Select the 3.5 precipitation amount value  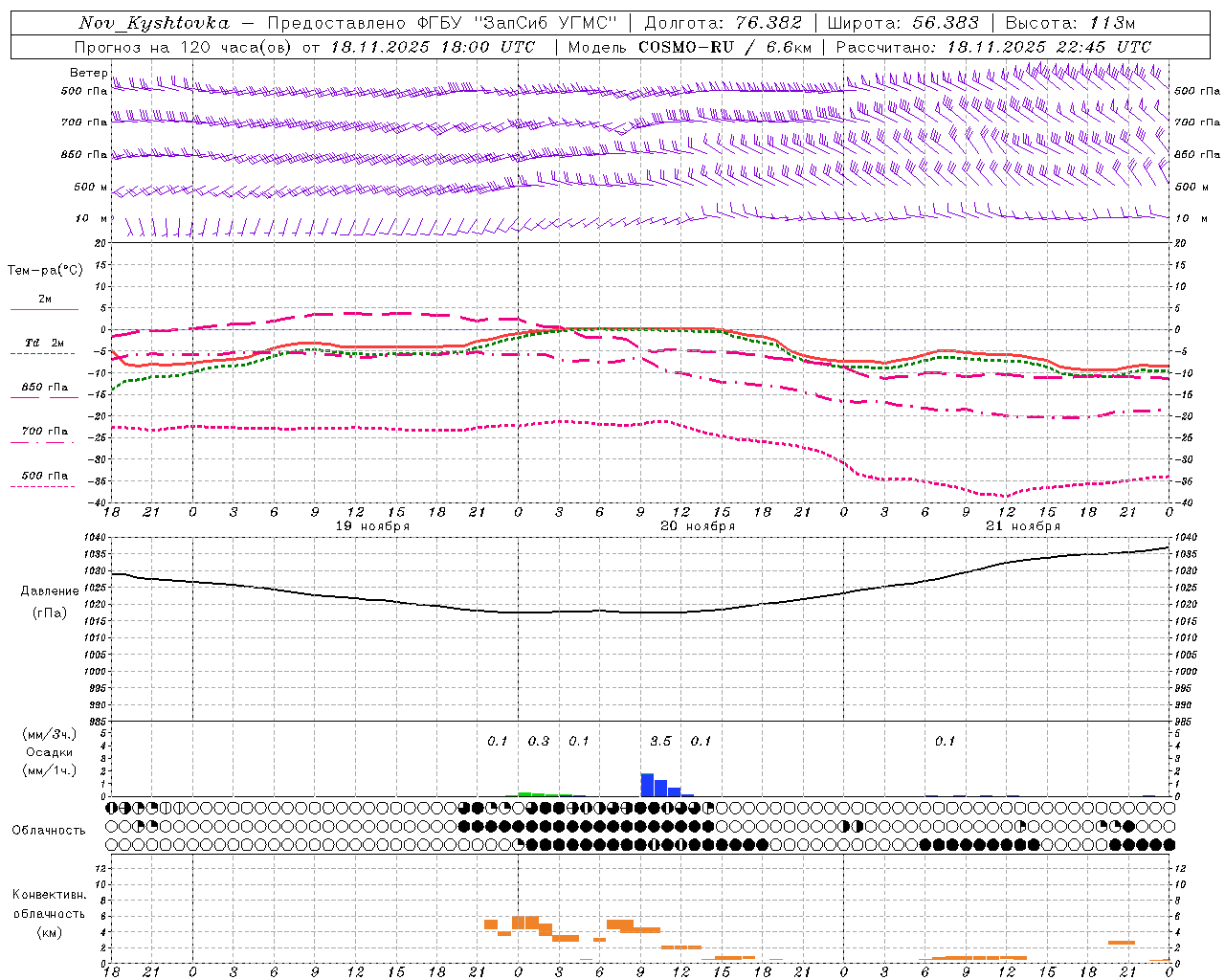(660, 741)
